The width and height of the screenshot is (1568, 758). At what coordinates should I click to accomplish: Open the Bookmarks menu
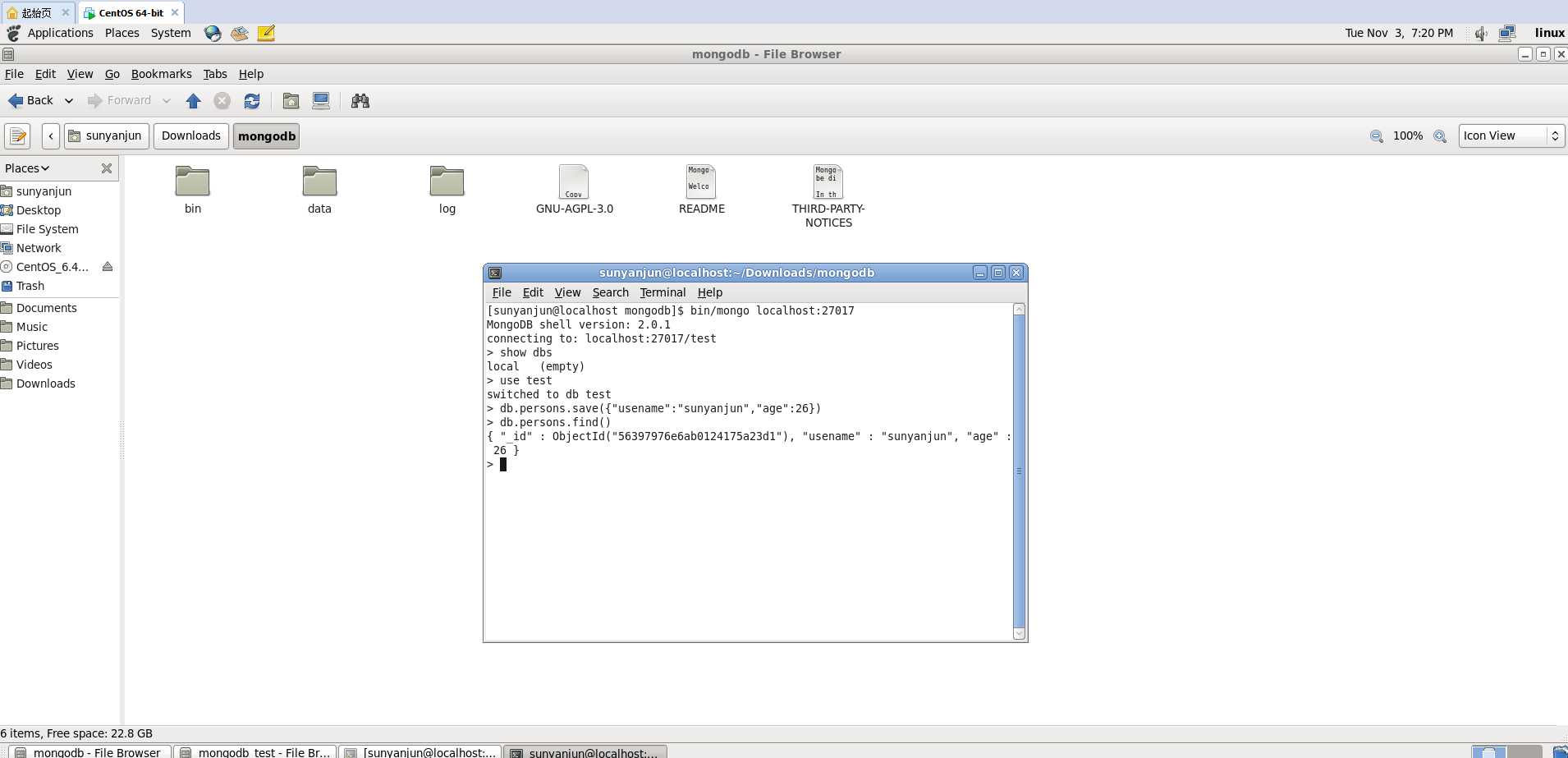(x=161, y=74)
